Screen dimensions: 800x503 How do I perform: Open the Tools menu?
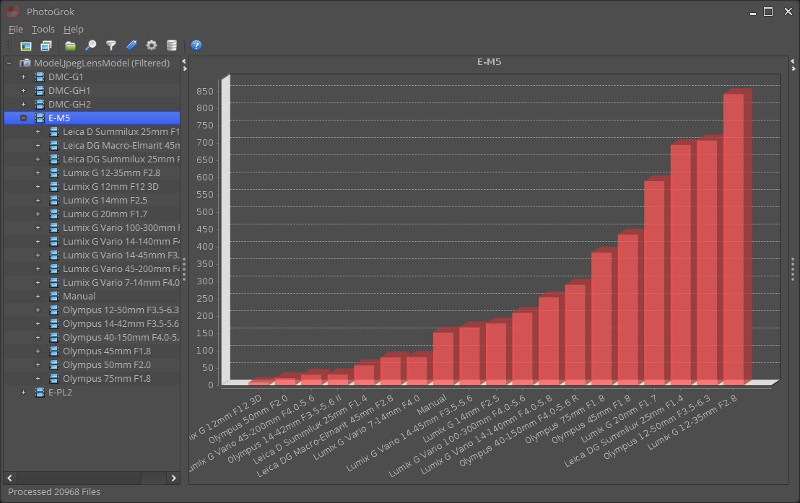click(x=43, y=29)
